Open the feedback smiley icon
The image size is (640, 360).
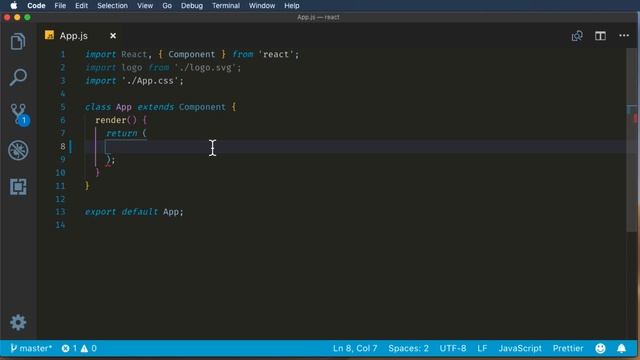[x=600, y=348]
